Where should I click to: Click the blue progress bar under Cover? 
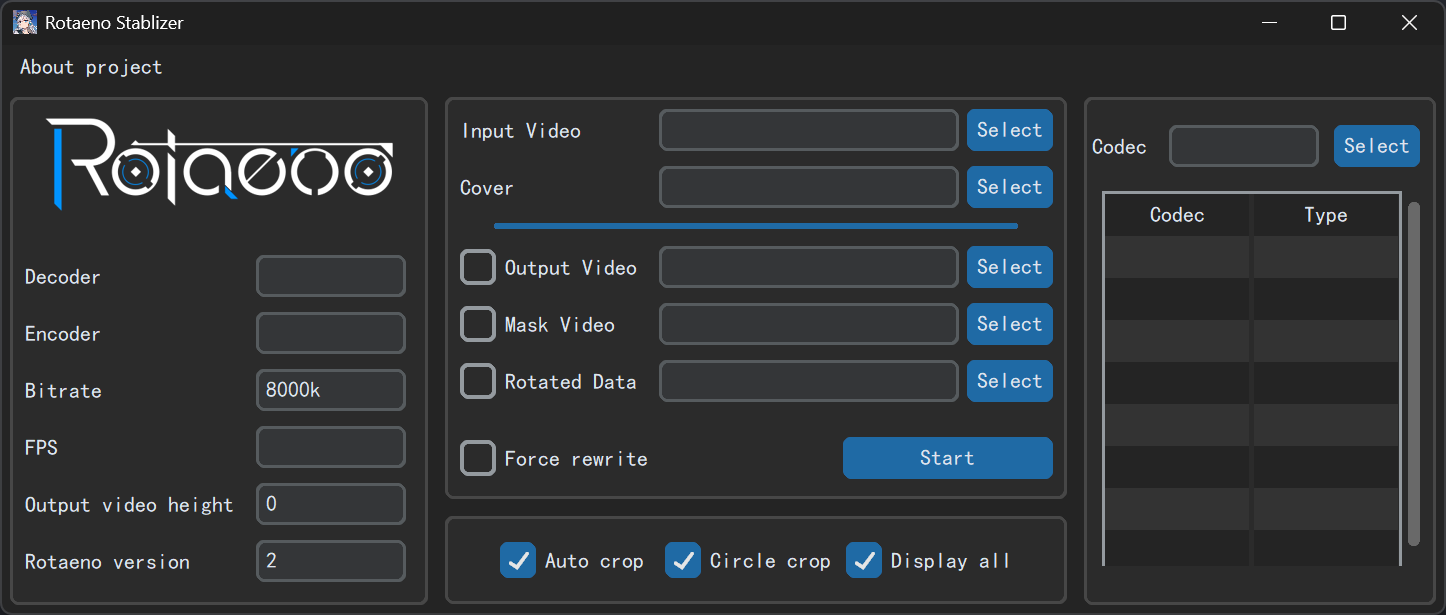click(756, 226)
